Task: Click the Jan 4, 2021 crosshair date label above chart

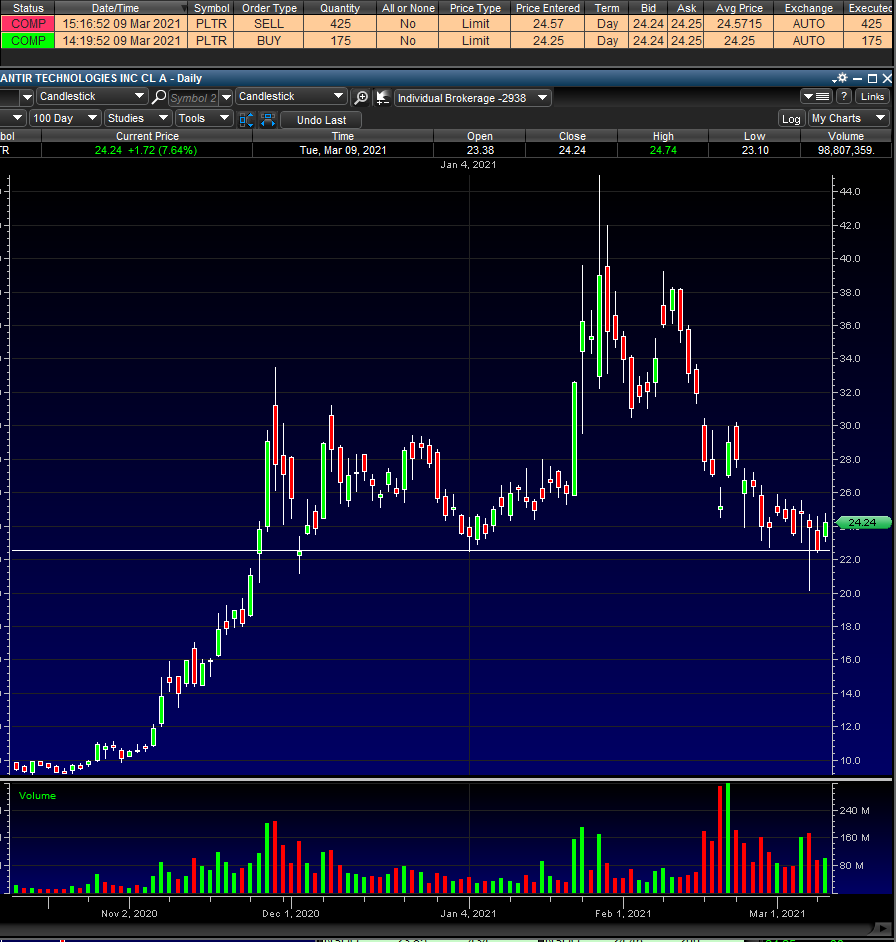Action: coord(468,165)
